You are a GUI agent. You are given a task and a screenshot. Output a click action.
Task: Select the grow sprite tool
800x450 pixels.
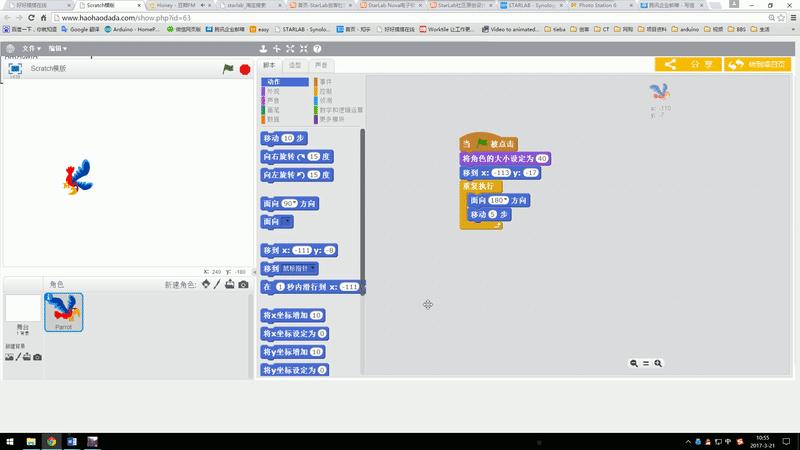point(290,48)
